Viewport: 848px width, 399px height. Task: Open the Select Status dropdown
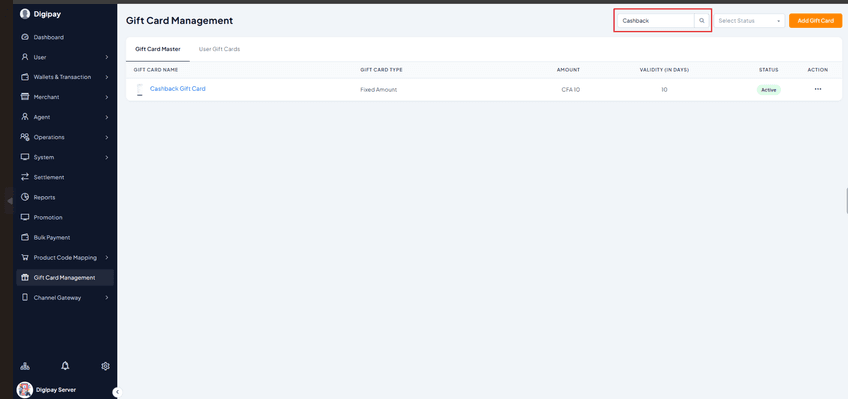click(750, 21)
